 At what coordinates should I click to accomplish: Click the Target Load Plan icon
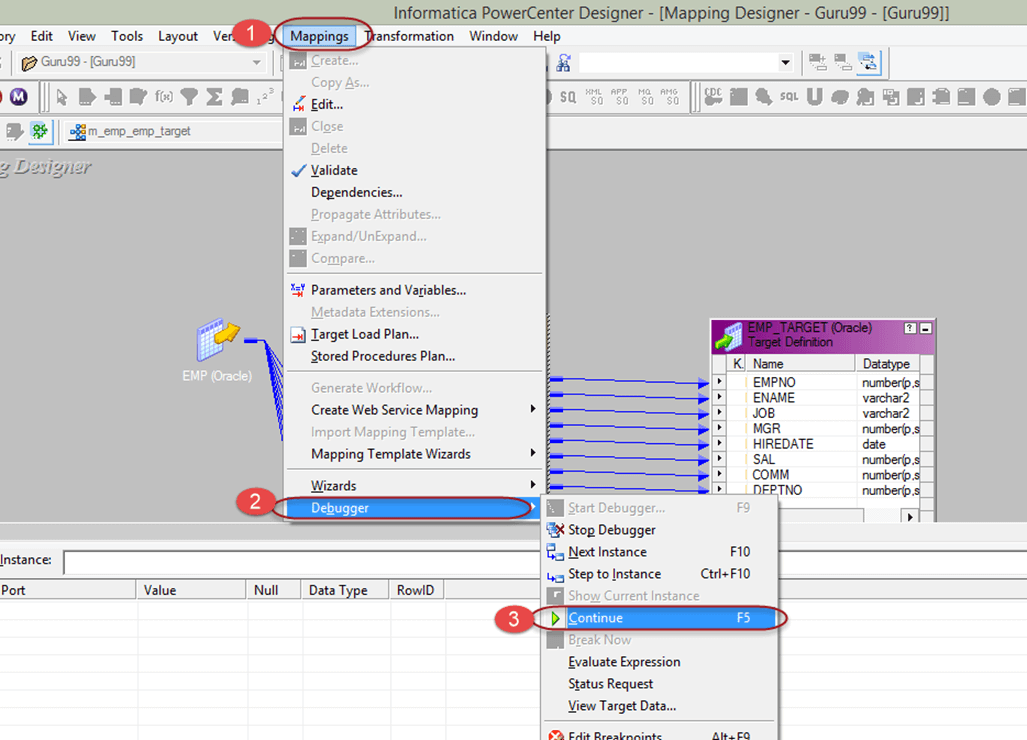(298, 335)
